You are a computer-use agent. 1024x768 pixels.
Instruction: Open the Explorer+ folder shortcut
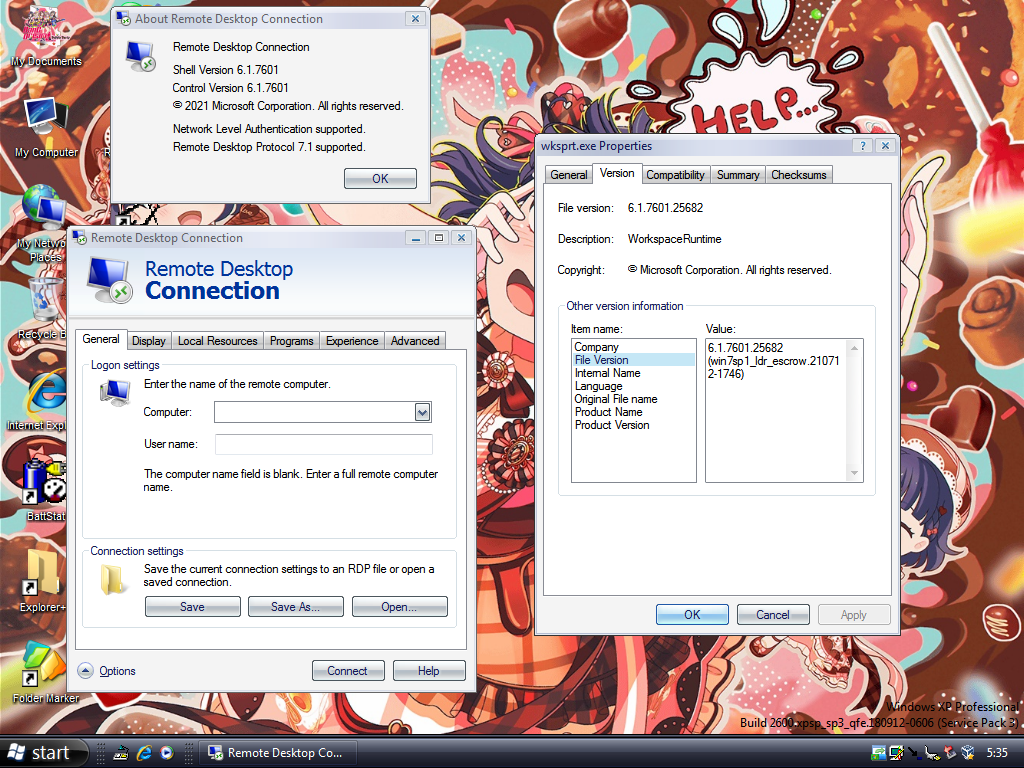click(x=43, y=581)
